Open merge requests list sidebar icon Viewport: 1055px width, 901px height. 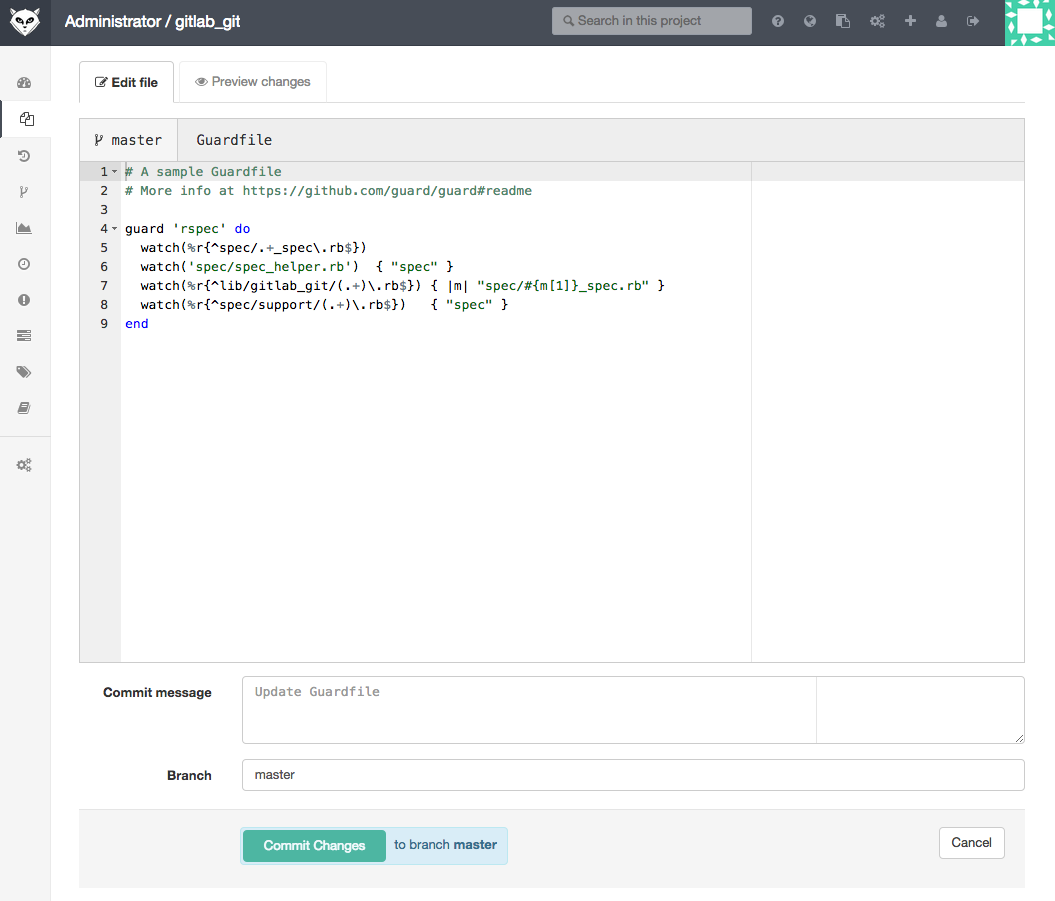click(x=24, y=336)
